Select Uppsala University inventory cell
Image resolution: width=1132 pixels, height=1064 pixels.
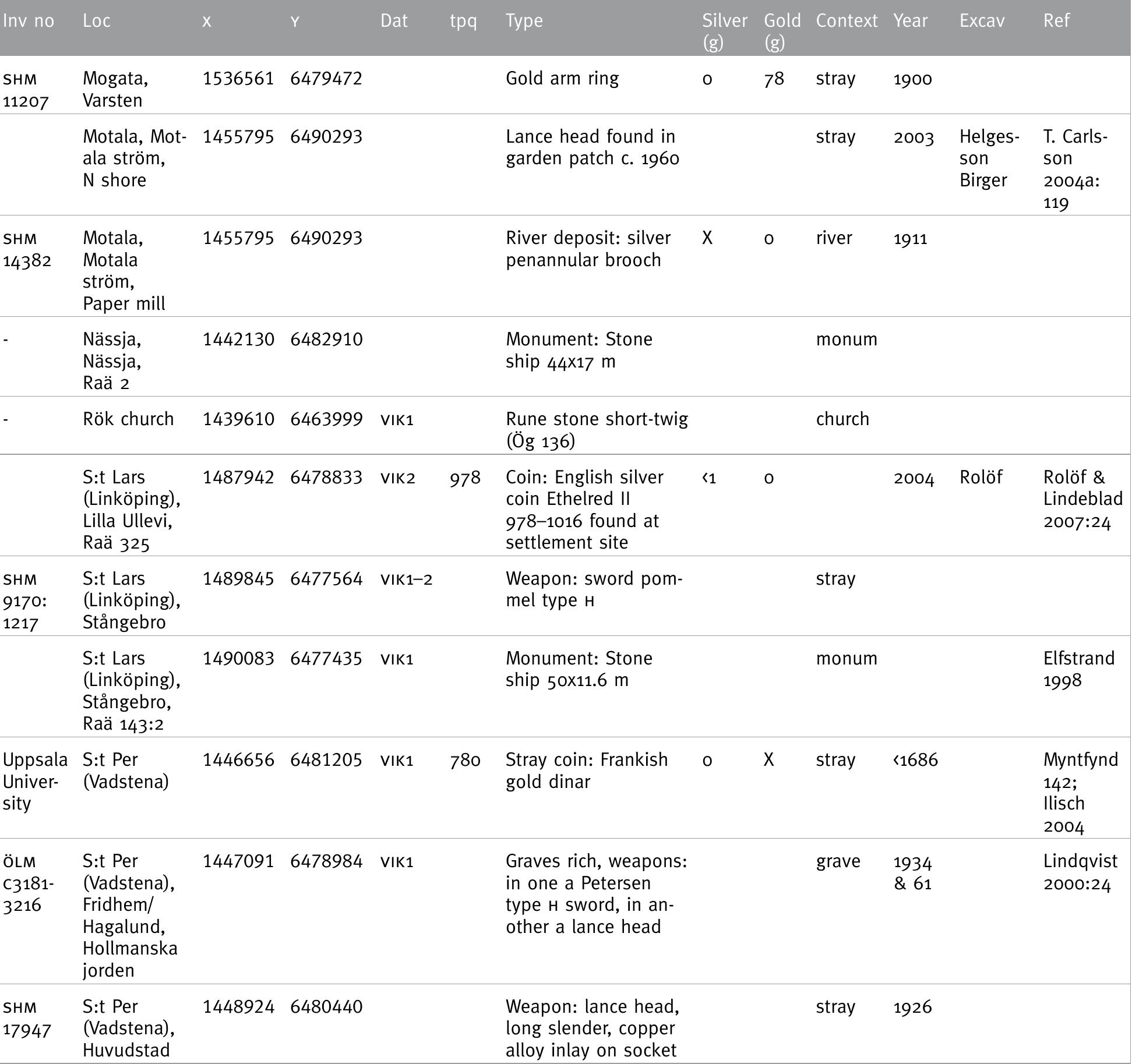(35, 782)
